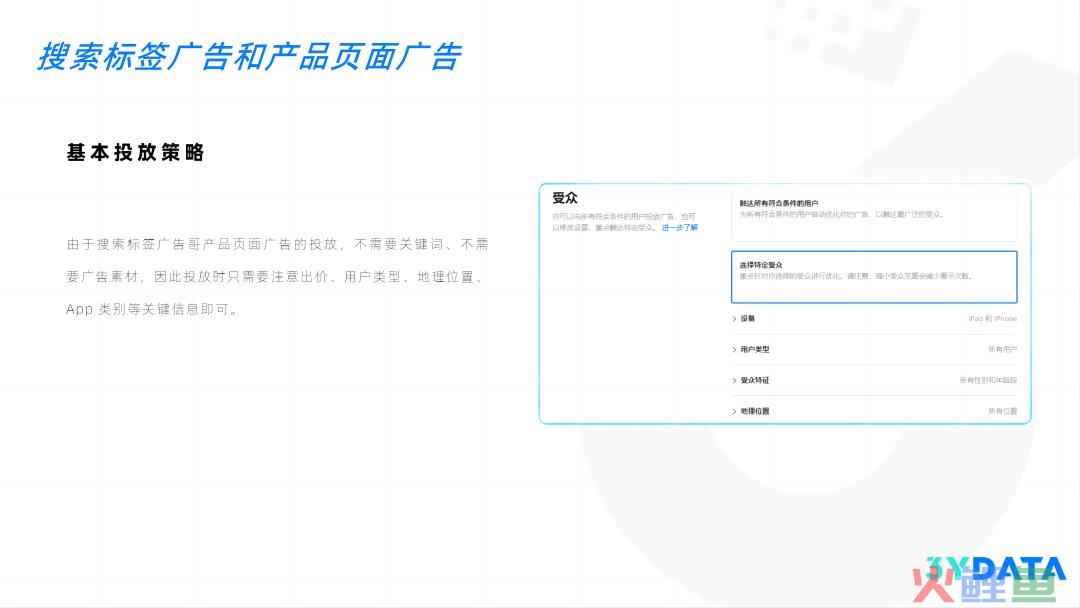Viewport: 1080px width, 608px height.
Task: Select the 选择特定受众 audience option
Action: (874, 277)
